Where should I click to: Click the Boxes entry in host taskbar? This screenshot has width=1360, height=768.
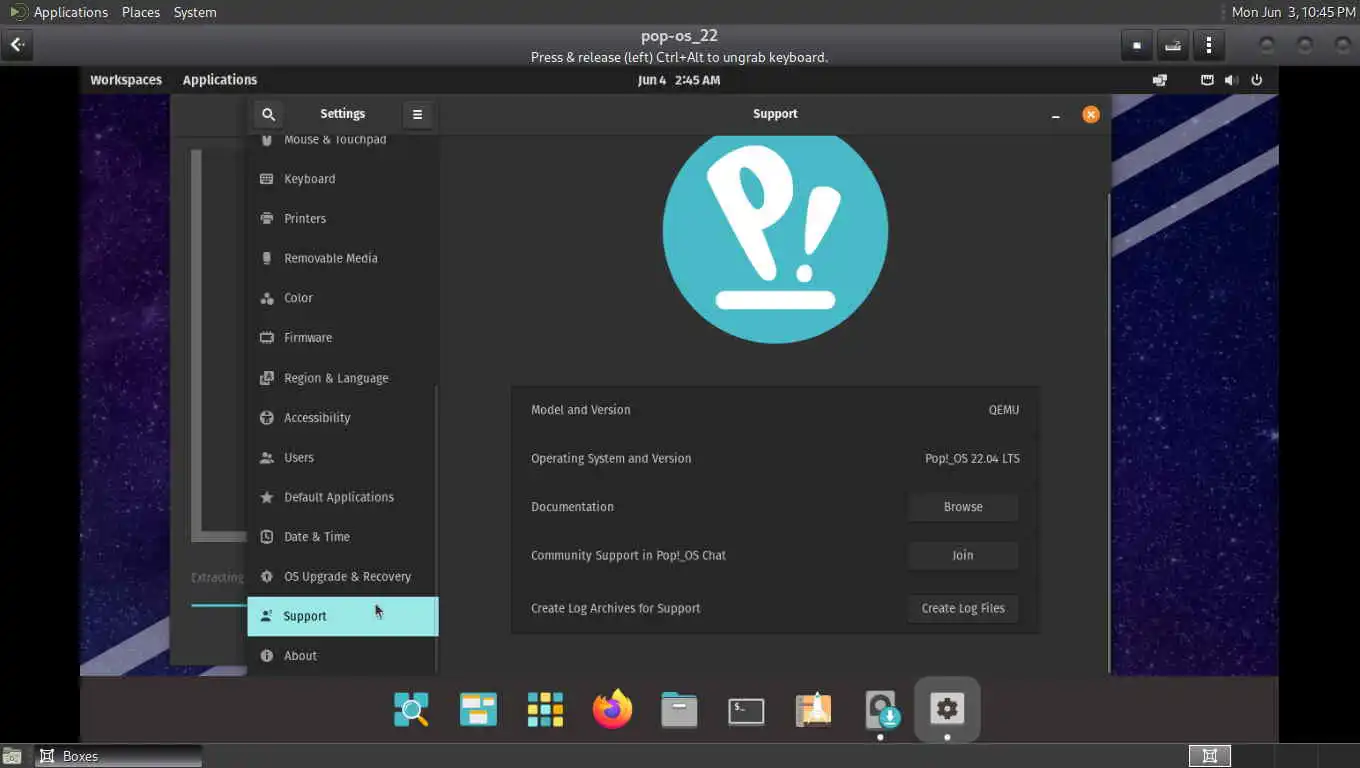(x=119, y=756)
